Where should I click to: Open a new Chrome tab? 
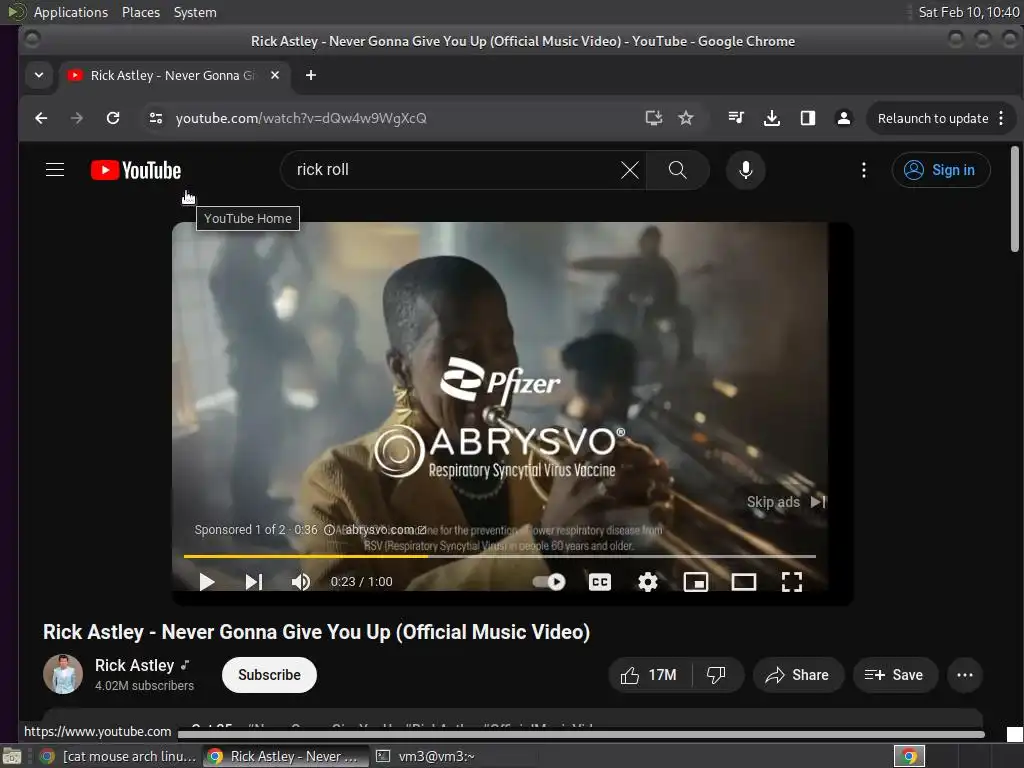pos(311,75)
